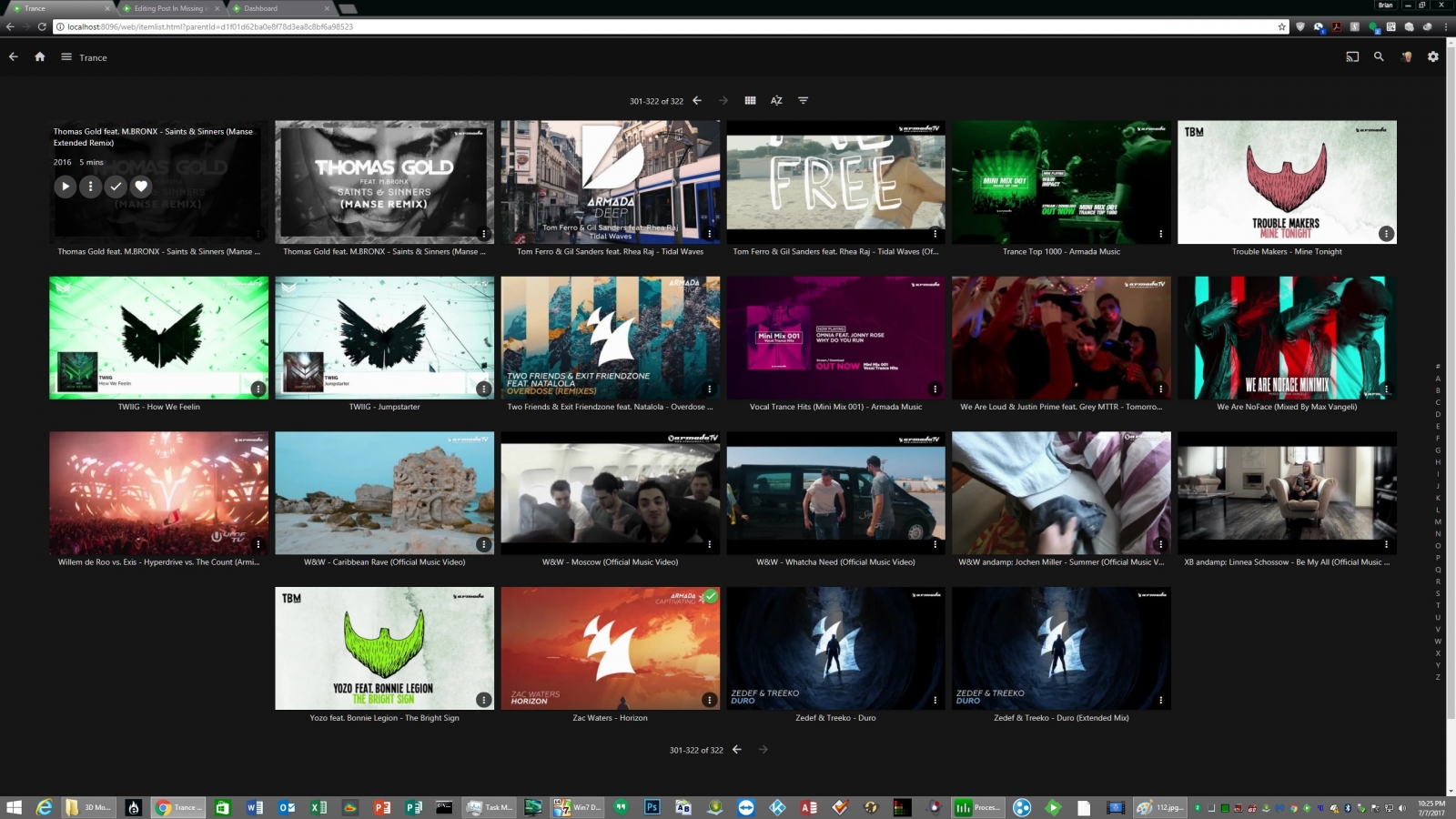
Task: Open the Cast to device (Play To) icon
Action: click(1352, 56)
